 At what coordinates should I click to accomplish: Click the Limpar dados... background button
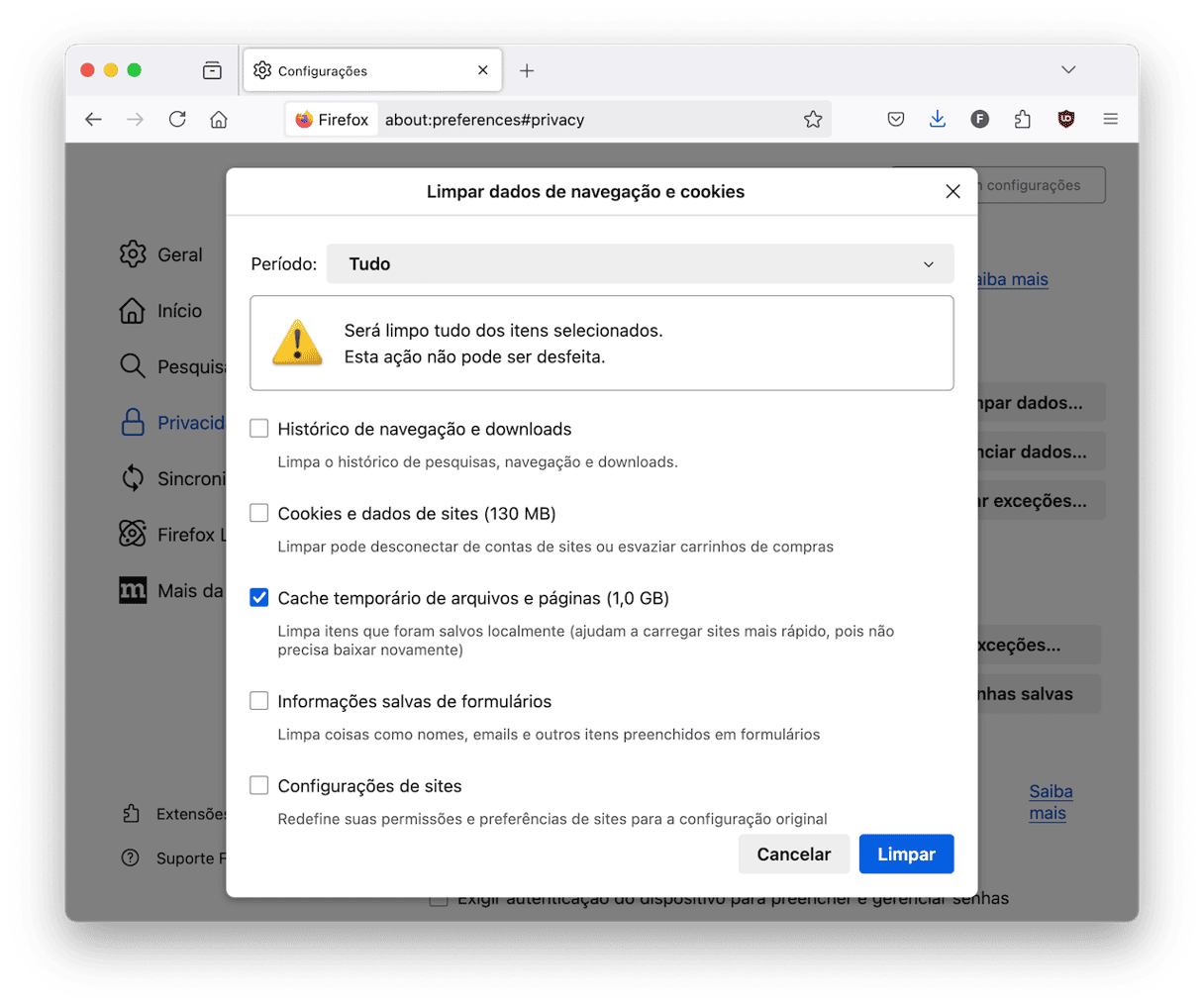coord(1041,403)
